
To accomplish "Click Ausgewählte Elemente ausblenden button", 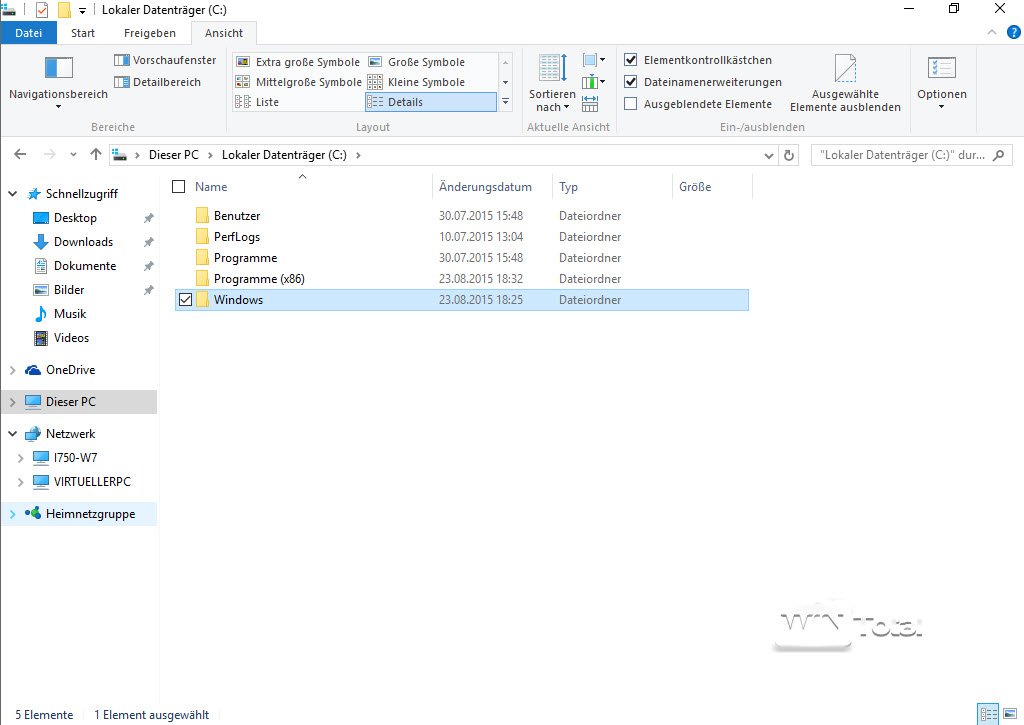I will tap(845, 83).
